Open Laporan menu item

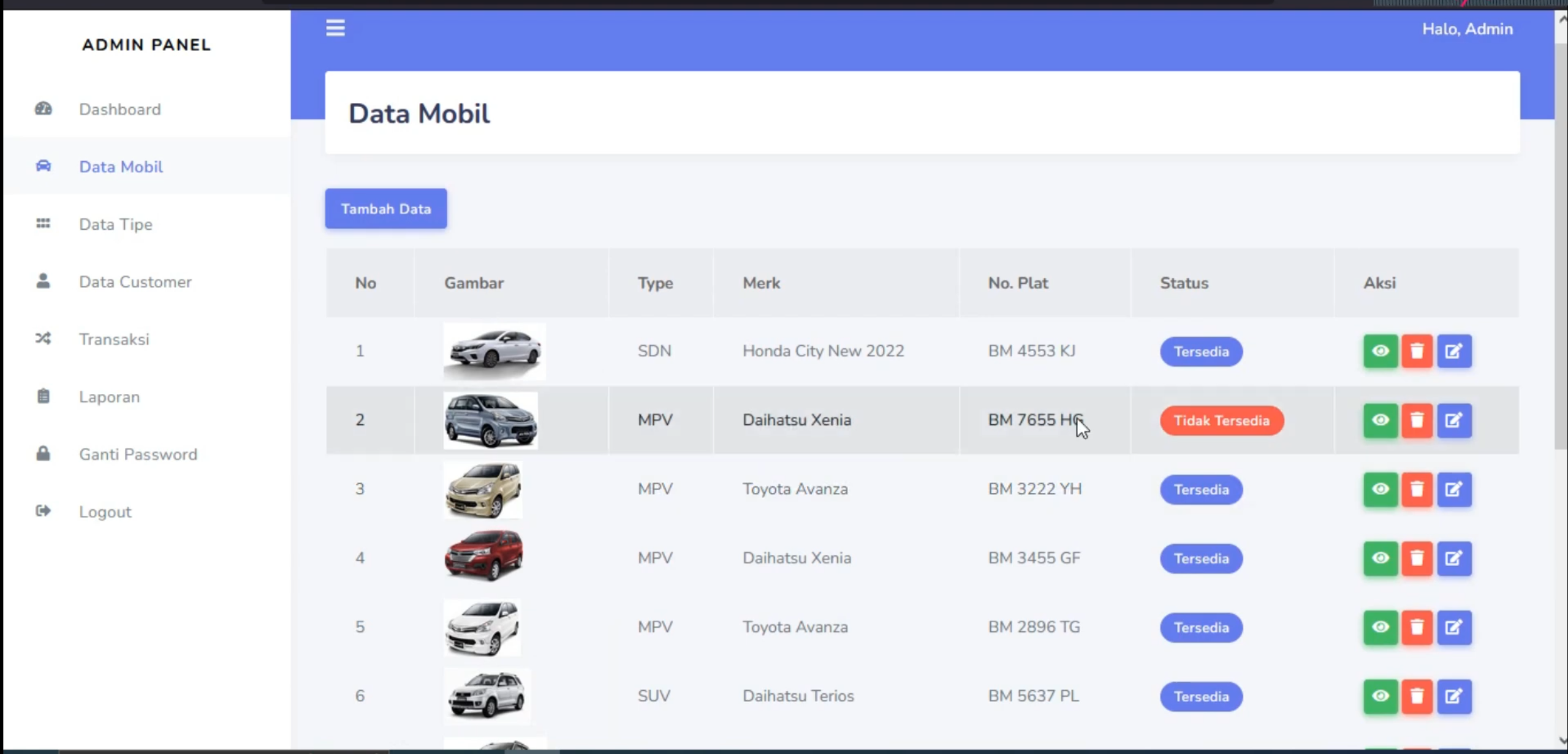[x=147, y=397]
